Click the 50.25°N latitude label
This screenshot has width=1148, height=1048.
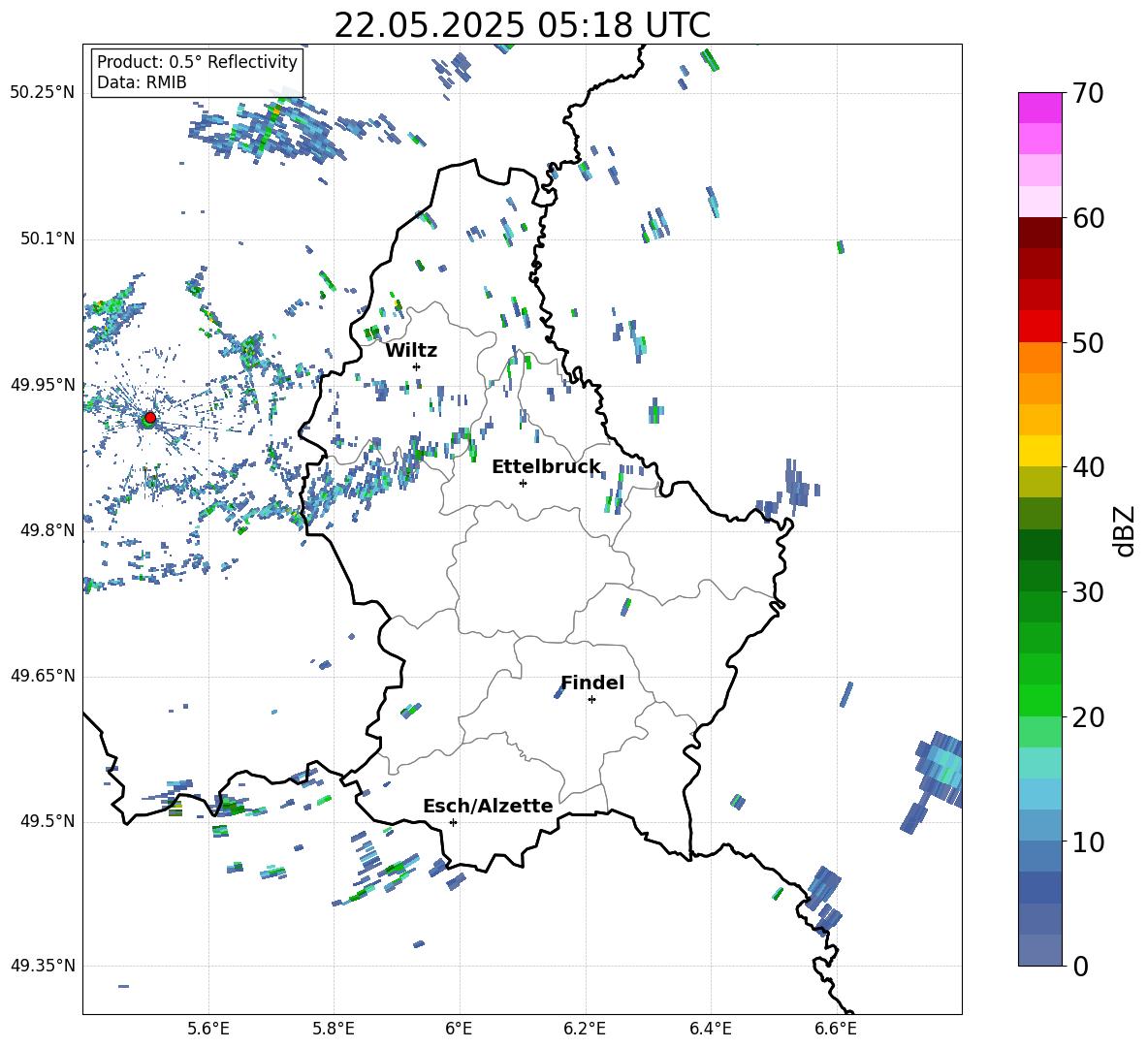[x=43, y=93]
